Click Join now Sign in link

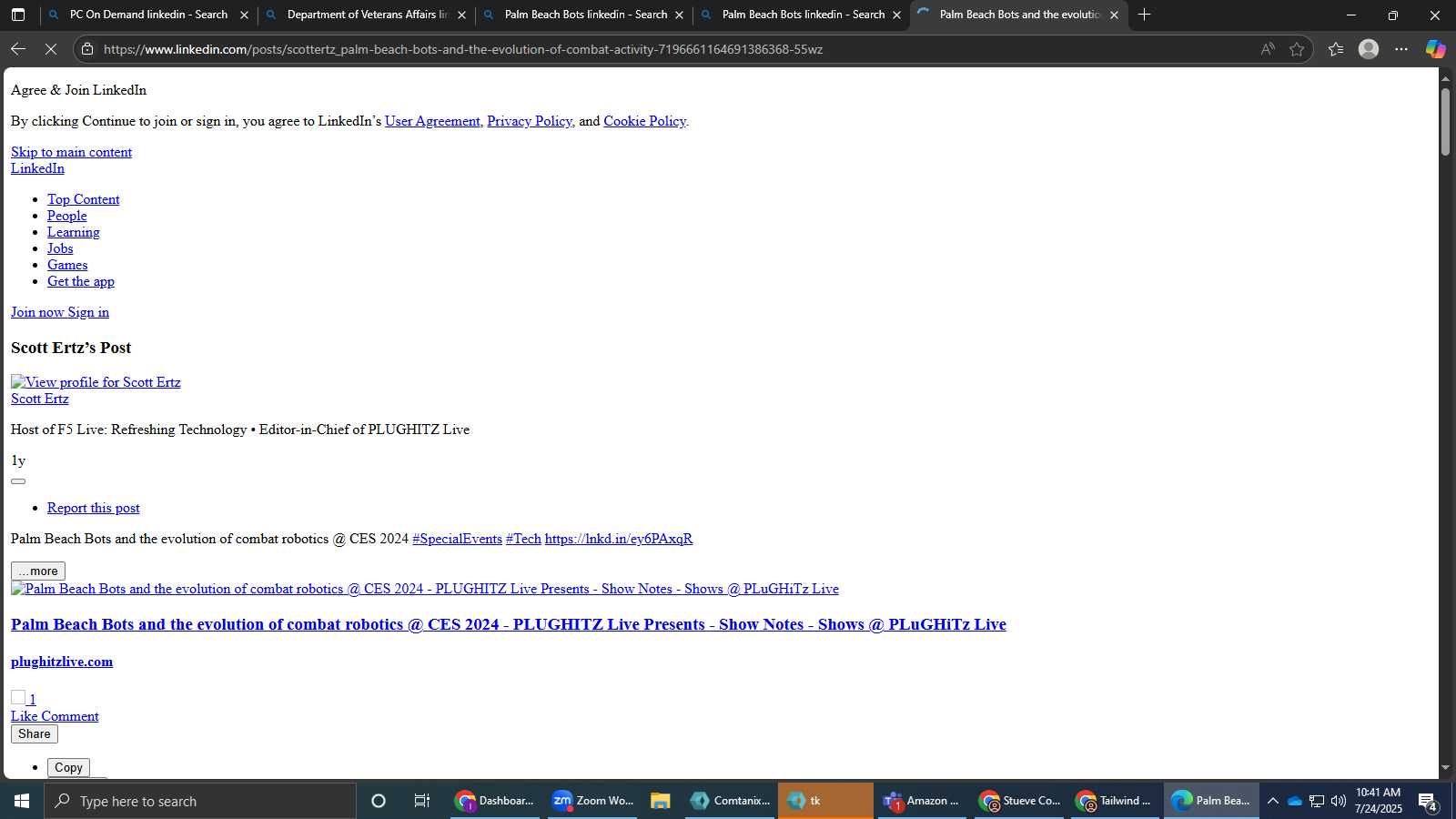pyautogui.click(x=60, y=312)
